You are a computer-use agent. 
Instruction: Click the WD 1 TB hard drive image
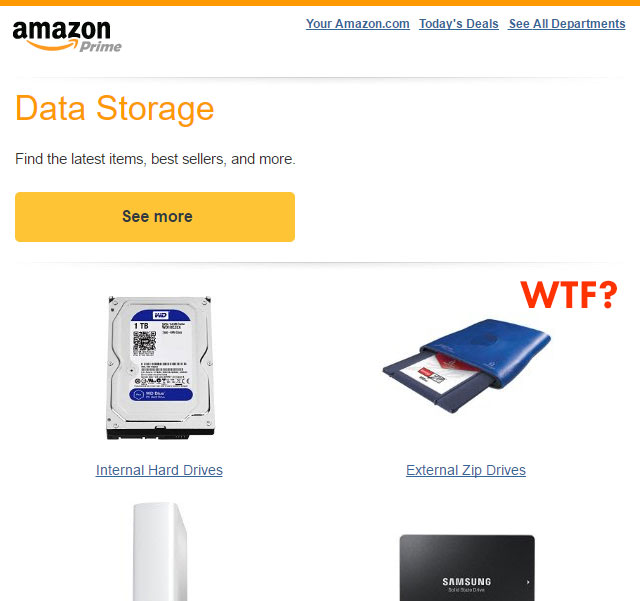tap(160, 367)
